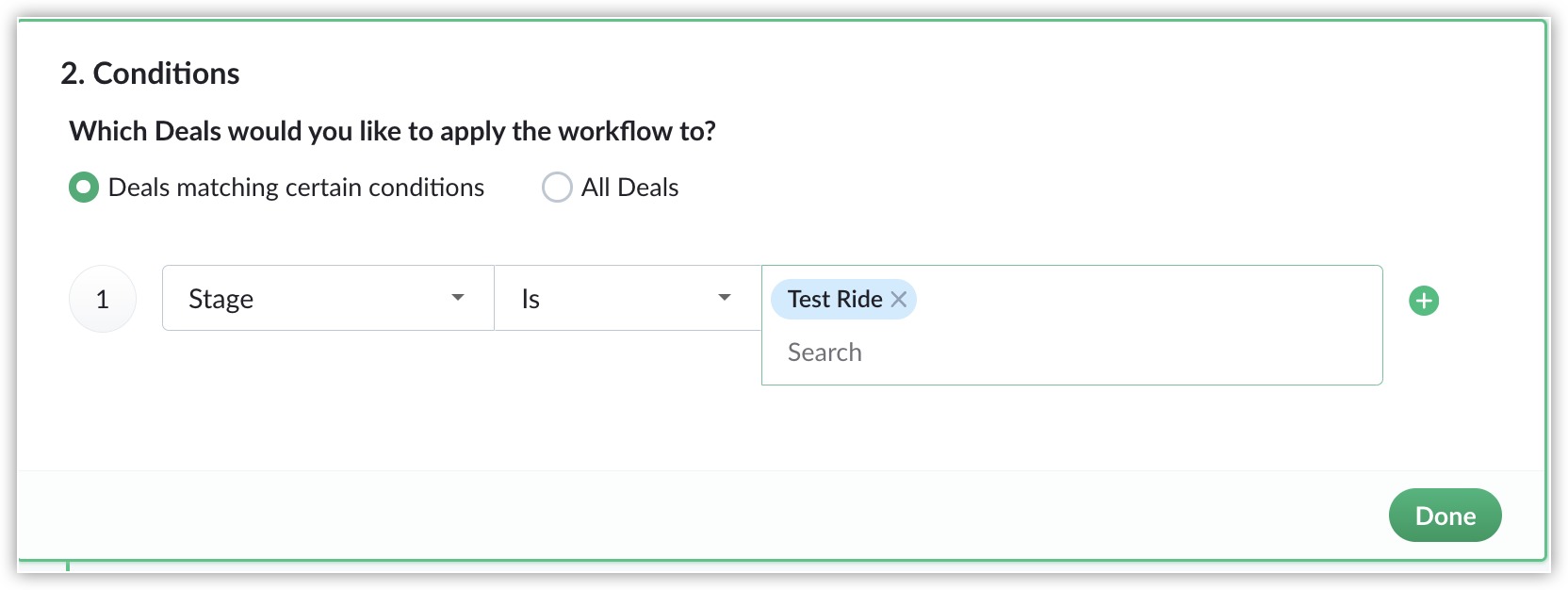1568x590 pixels.
Task: Open the Stage field dropdown
Action: [328, 298]
